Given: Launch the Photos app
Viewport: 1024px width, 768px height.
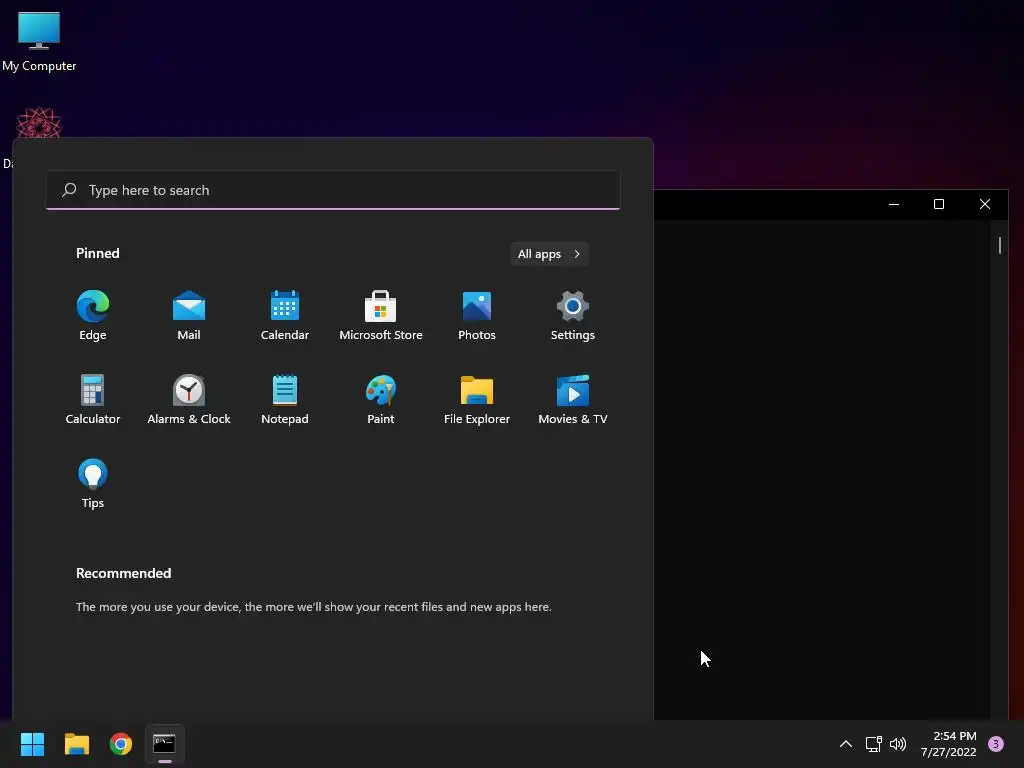Looking at the screenshot, I should (477, 315).
